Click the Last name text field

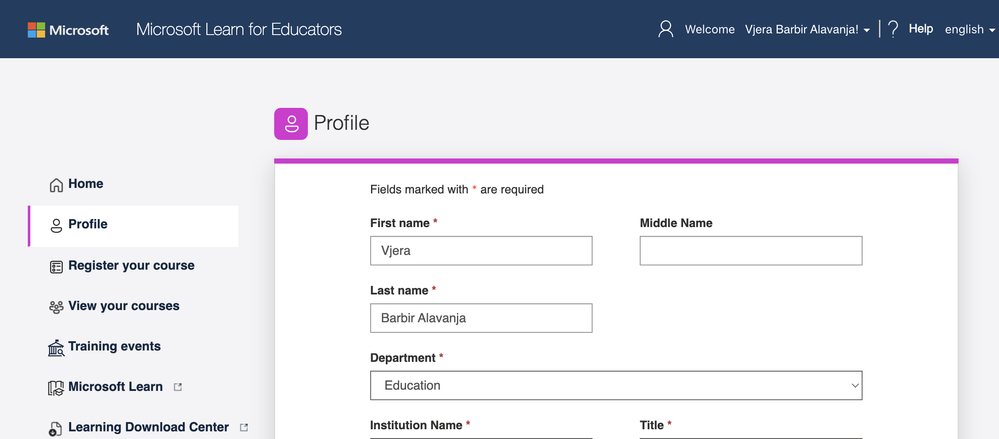click(x=481, y=318)
